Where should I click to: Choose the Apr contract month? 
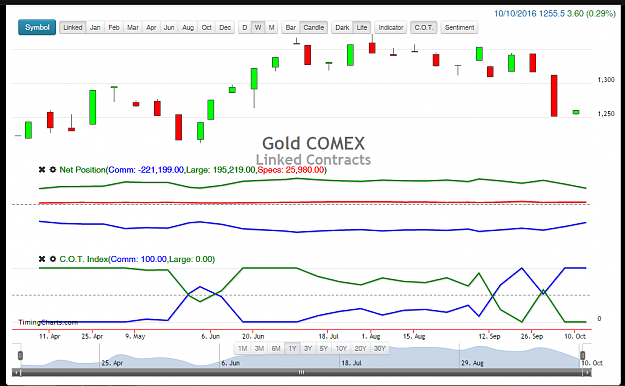[151, 28]
